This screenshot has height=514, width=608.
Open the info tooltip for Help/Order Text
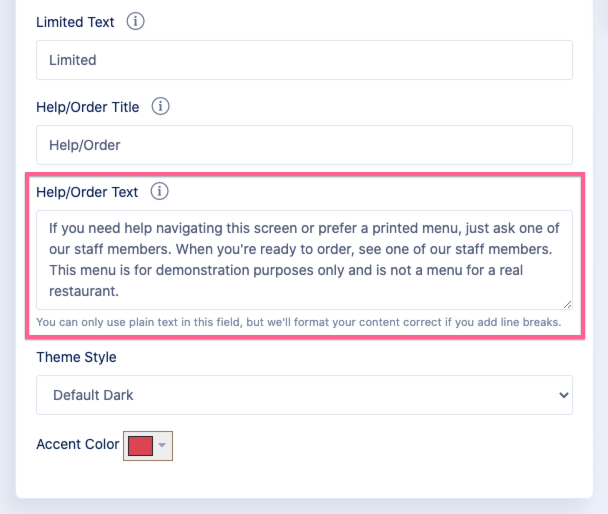160,191
